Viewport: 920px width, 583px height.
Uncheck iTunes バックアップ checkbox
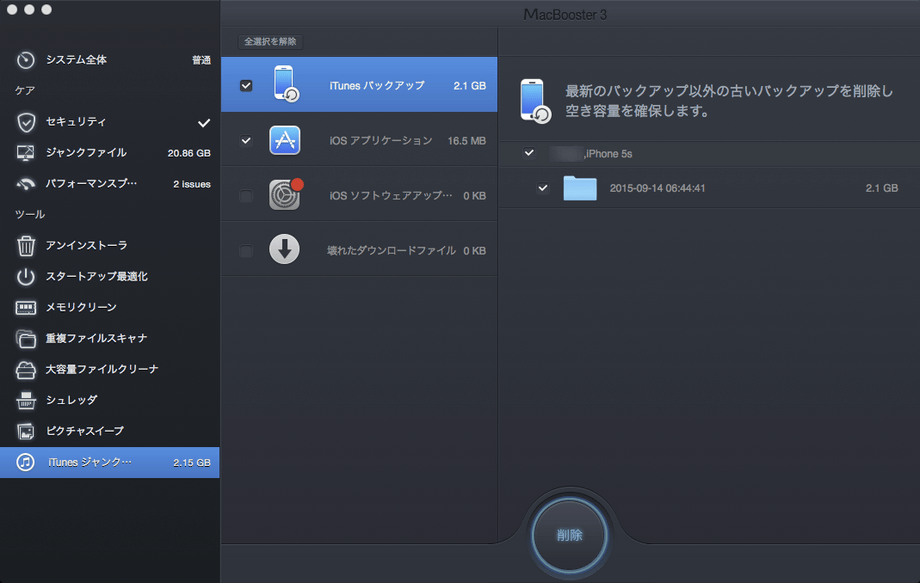[x=246, y=86]
